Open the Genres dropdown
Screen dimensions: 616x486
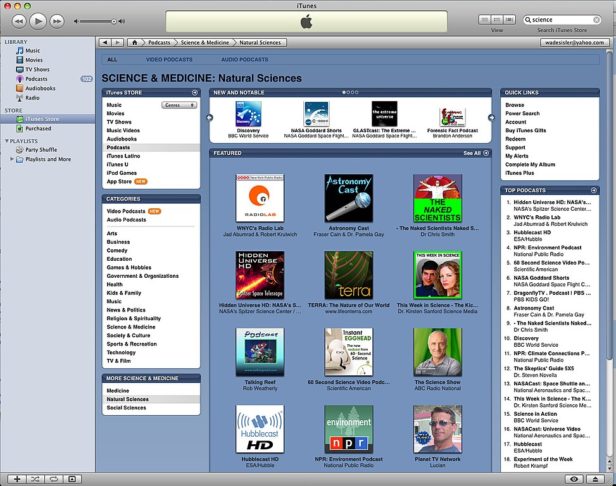(x=178, y=105)
